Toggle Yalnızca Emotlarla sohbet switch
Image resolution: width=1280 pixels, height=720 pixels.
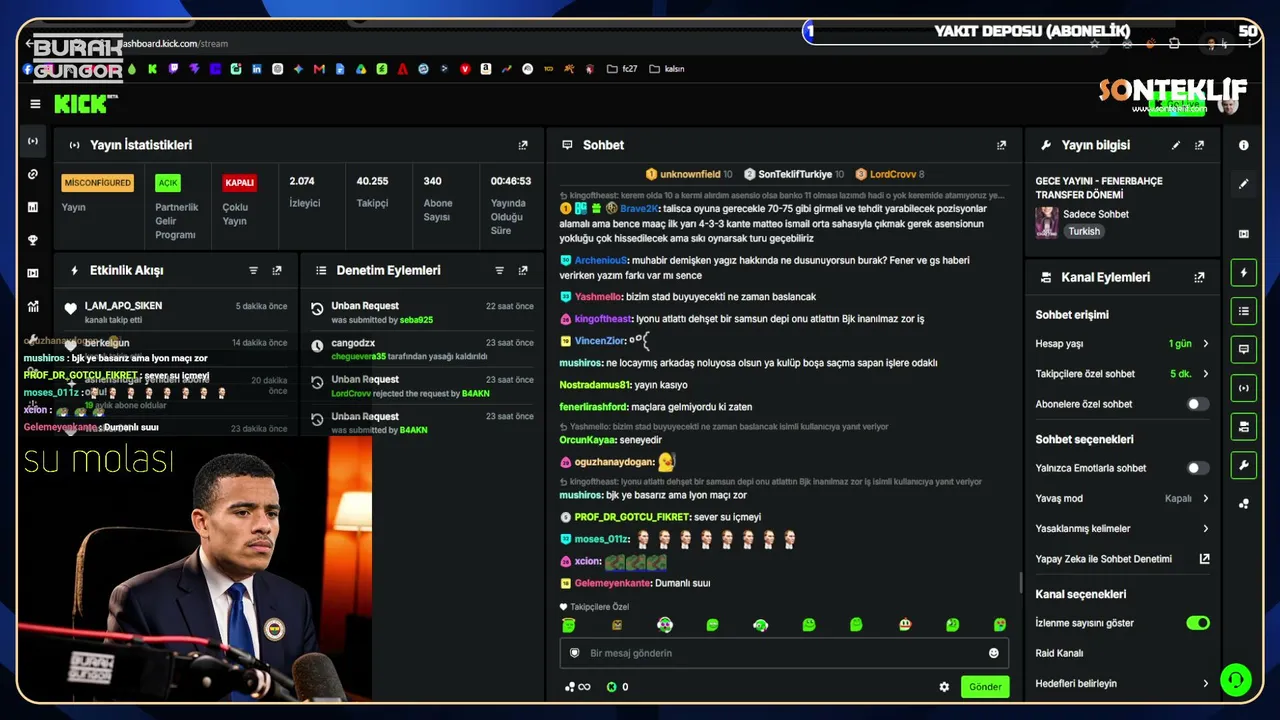pyautogui.click(x=1197, y=468)
